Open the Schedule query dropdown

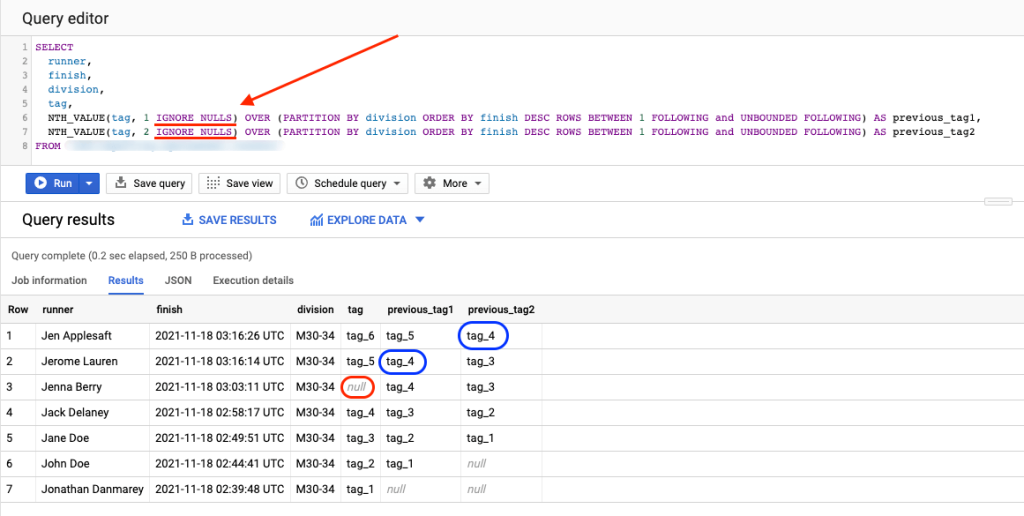347,184
